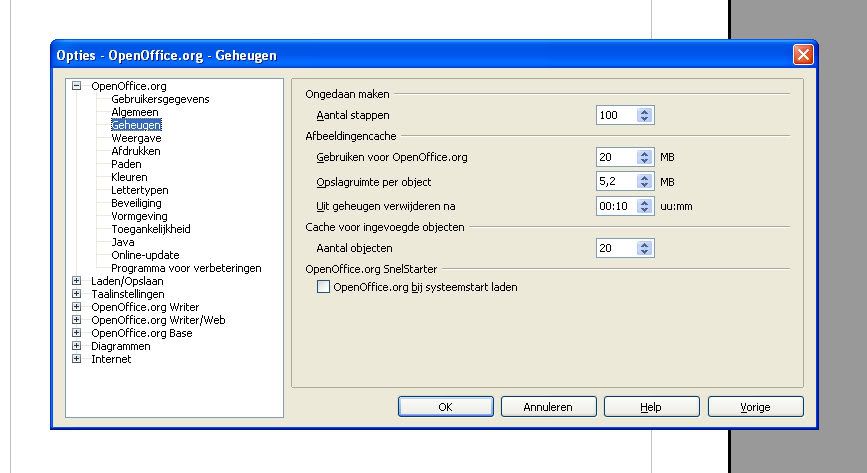The width and height of the screenshot is (867, 473).
Task: Select the OpenOffice.org Writer tree label
Action: [145, 307]
